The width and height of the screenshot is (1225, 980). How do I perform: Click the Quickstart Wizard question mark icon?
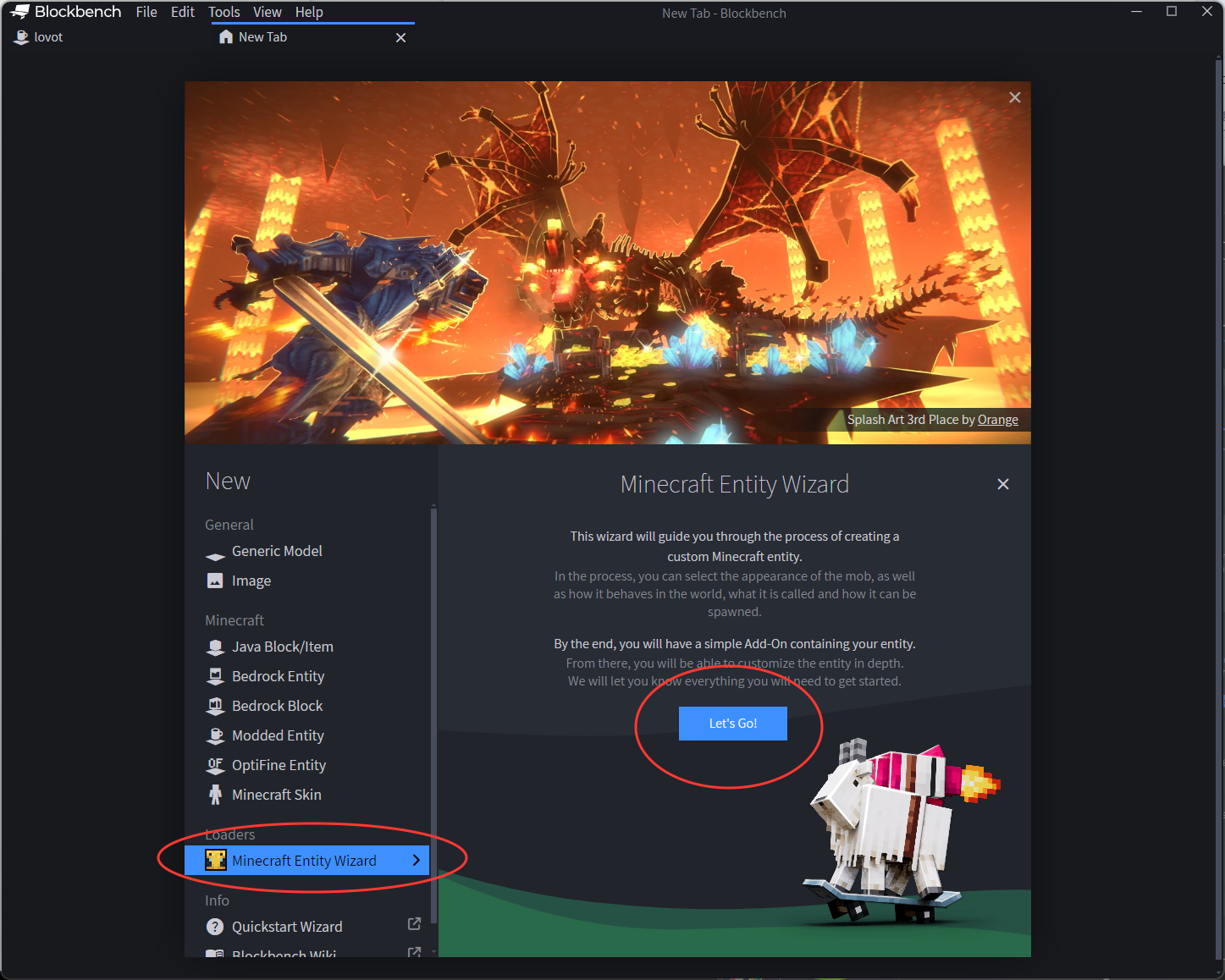[x=216, y=927]
